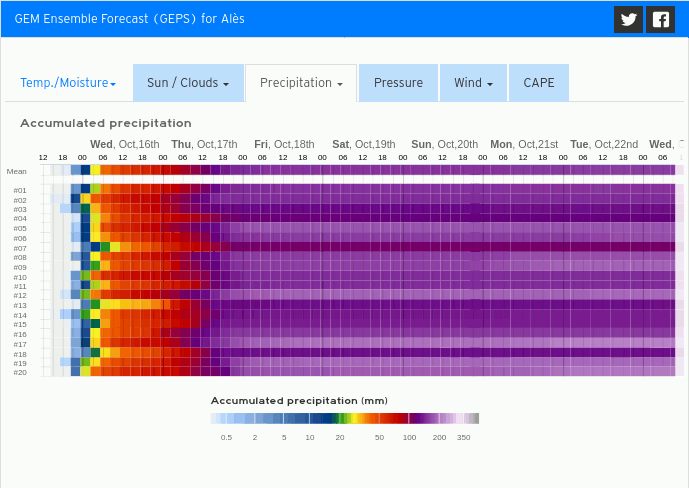Image resolution: width=689 pixels, height=488 pixels.
Task: Click ensemble member #01 label
Action: [x=20, y=190]
